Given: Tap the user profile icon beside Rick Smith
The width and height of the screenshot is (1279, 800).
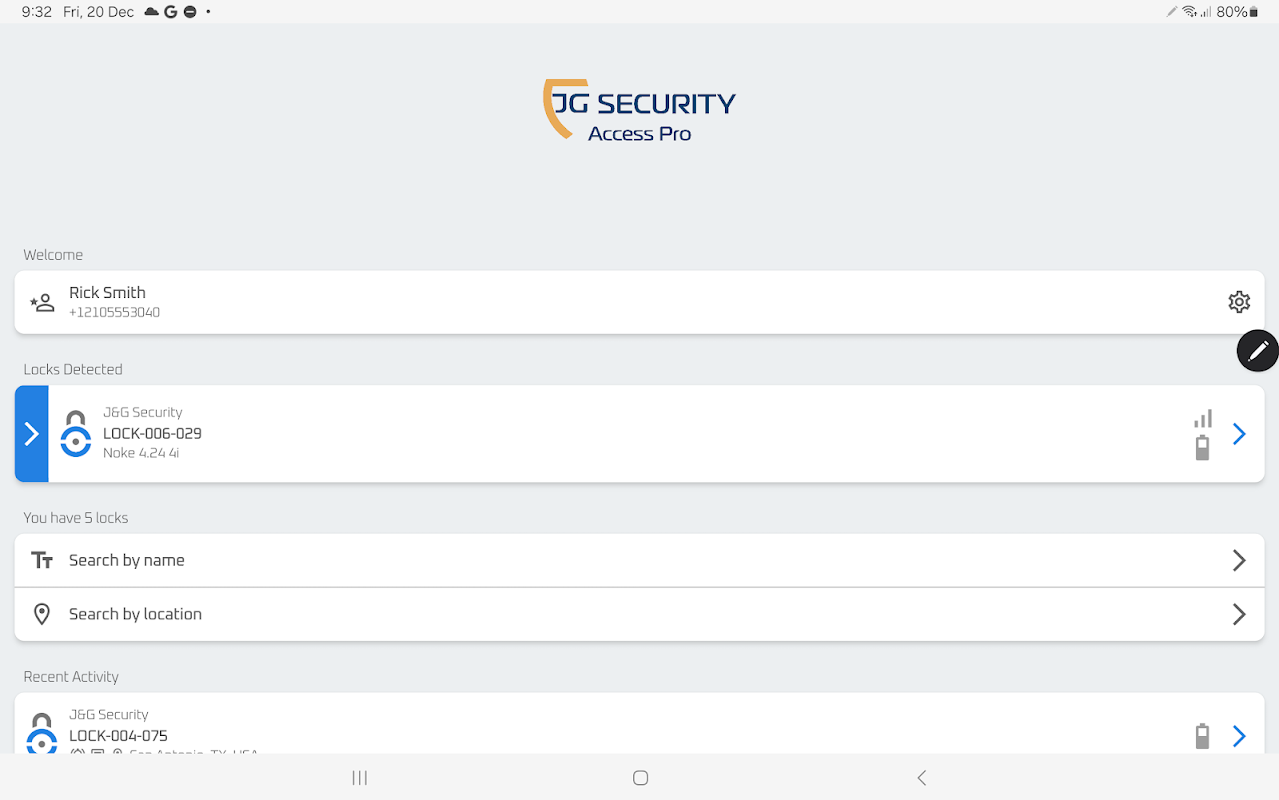Looking at the screenshot, I should click(42, 302).
